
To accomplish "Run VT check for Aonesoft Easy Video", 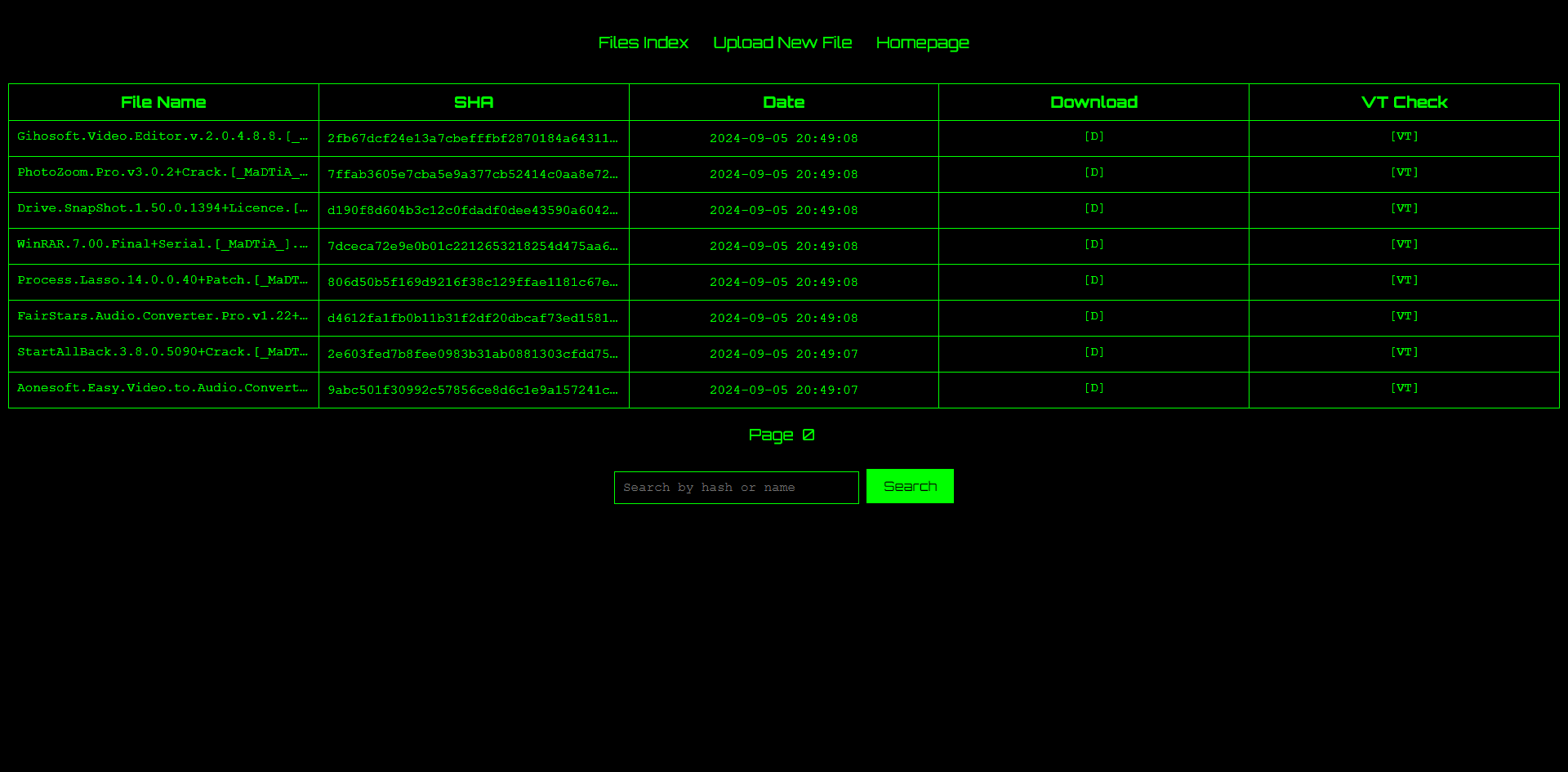I will [x=1404, y=388].
